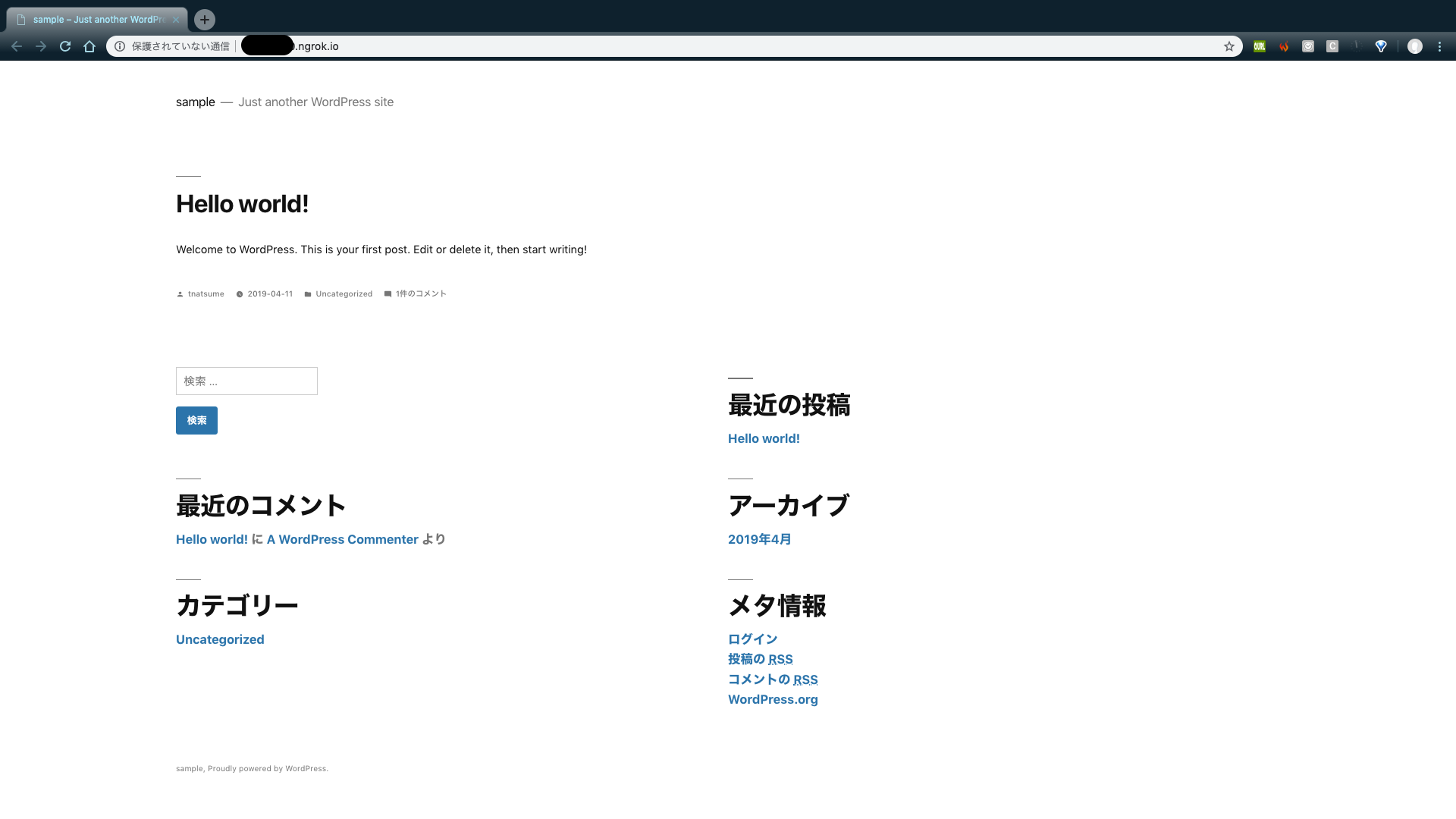Show site info for the insecure connection
Screen dimensions: 1456x819
[120, 46]
